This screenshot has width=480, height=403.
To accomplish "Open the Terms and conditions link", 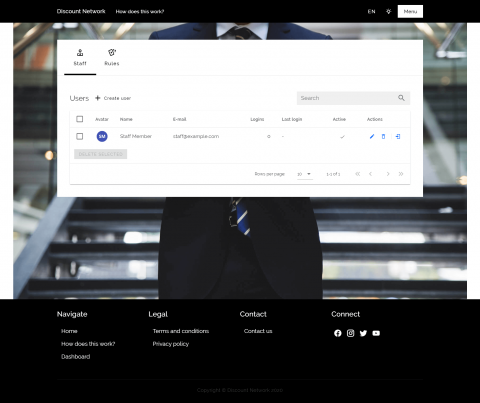I will [181, 331].
